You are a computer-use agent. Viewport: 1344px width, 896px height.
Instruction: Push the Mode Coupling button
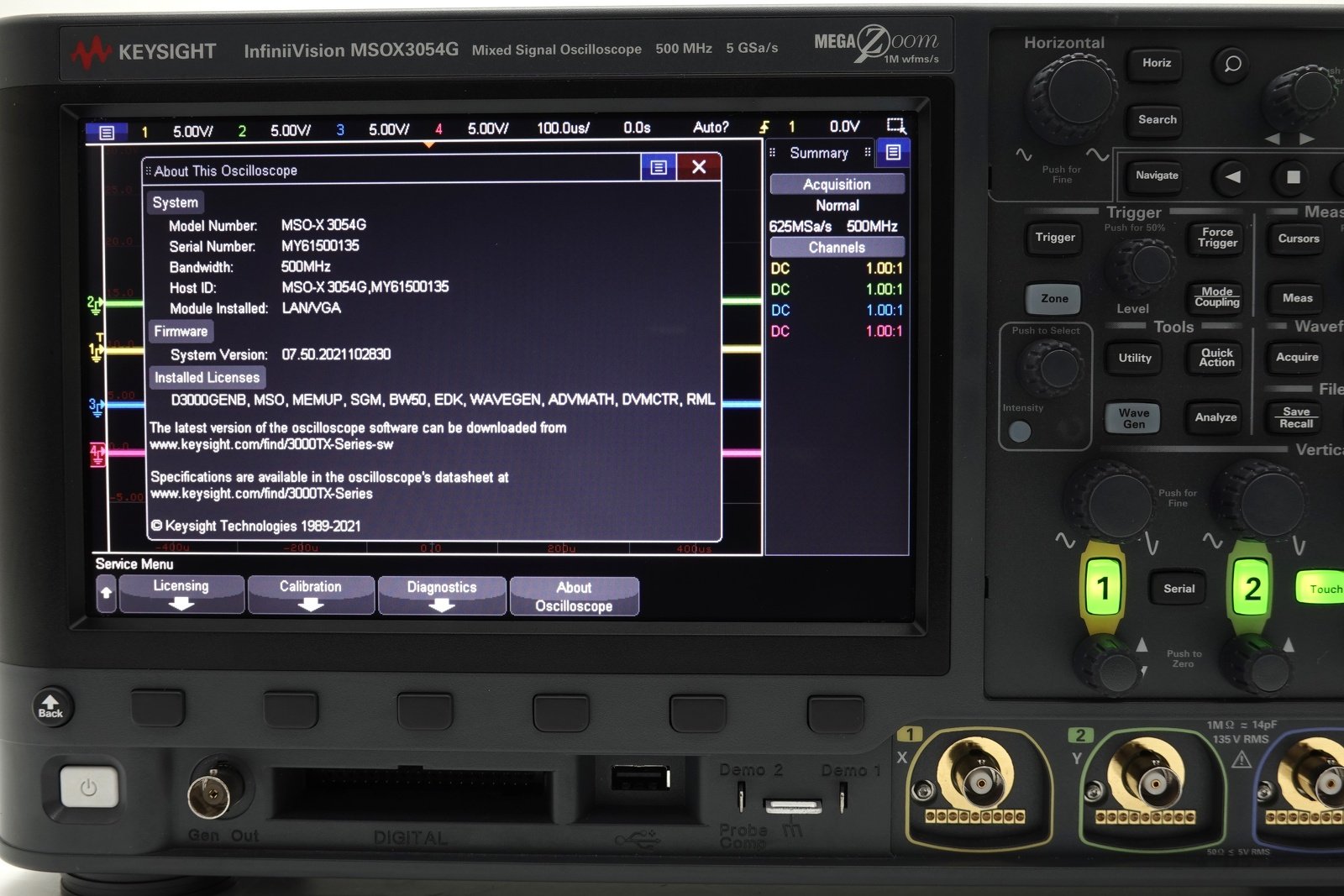click(x=1216, y=297)
